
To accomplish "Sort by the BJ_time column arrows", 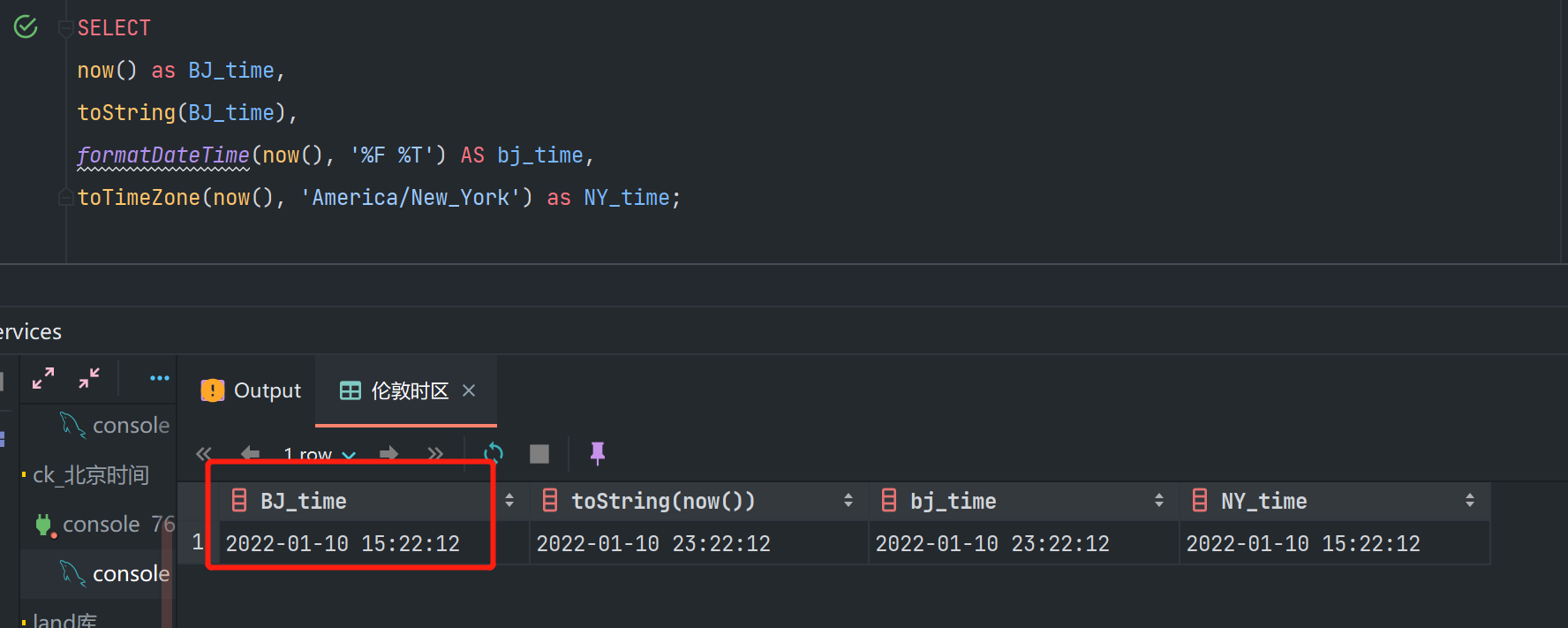I will (x=509, y=501).
